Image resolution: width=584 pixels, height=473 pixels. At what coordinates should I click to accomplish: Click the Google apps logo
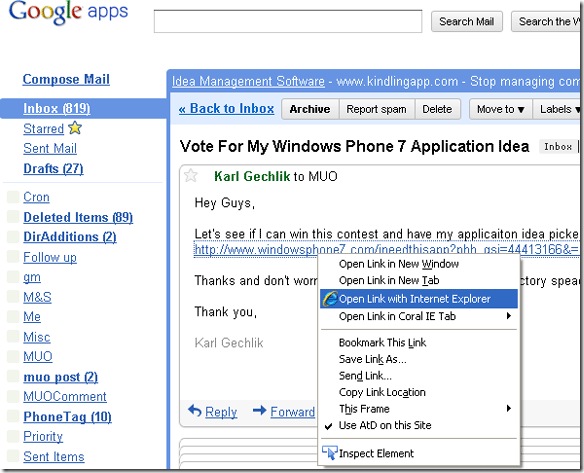point(69,12)
